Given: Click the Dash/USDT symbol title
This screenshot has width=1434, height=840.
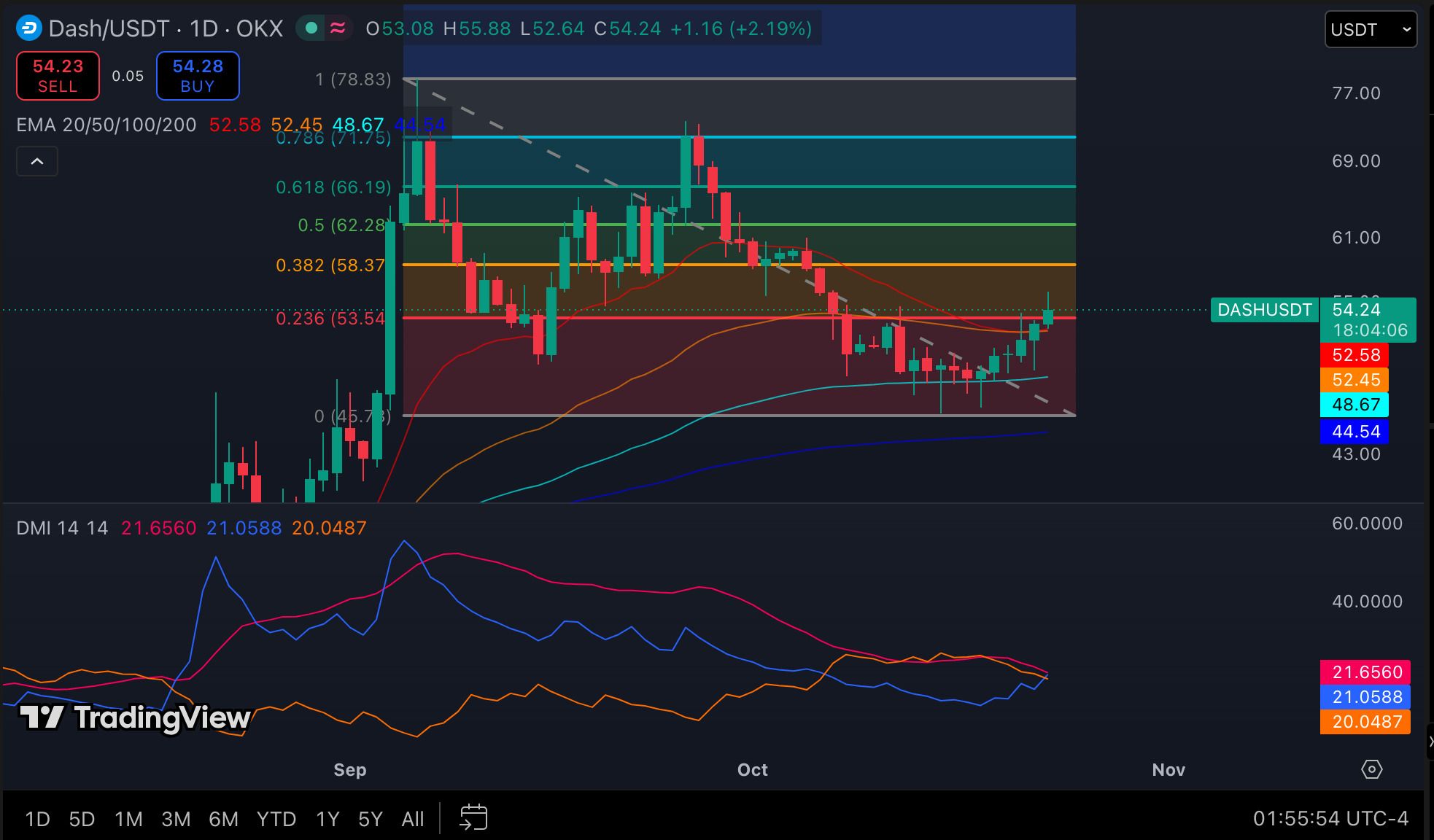Looking at the screenshot, I should (x=166, y=28).
